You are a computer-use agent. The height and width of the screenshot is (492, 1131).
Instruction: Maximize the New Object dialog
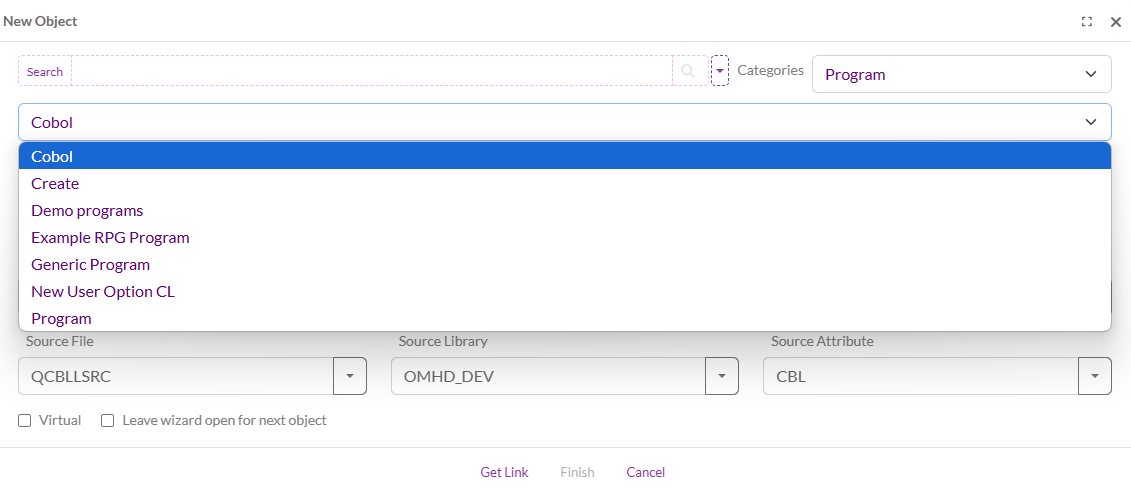(x=1087, y=21)
